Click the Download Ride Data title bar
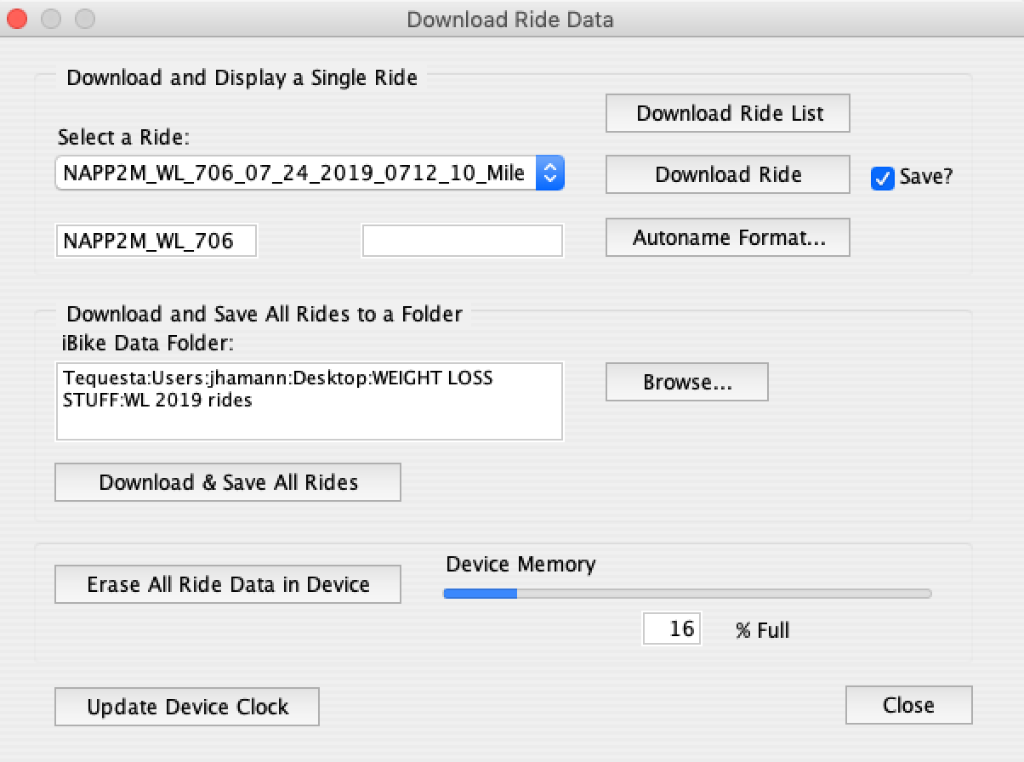Image resolution: width=1024 pixels, height=762 pixels. (510, 19)
